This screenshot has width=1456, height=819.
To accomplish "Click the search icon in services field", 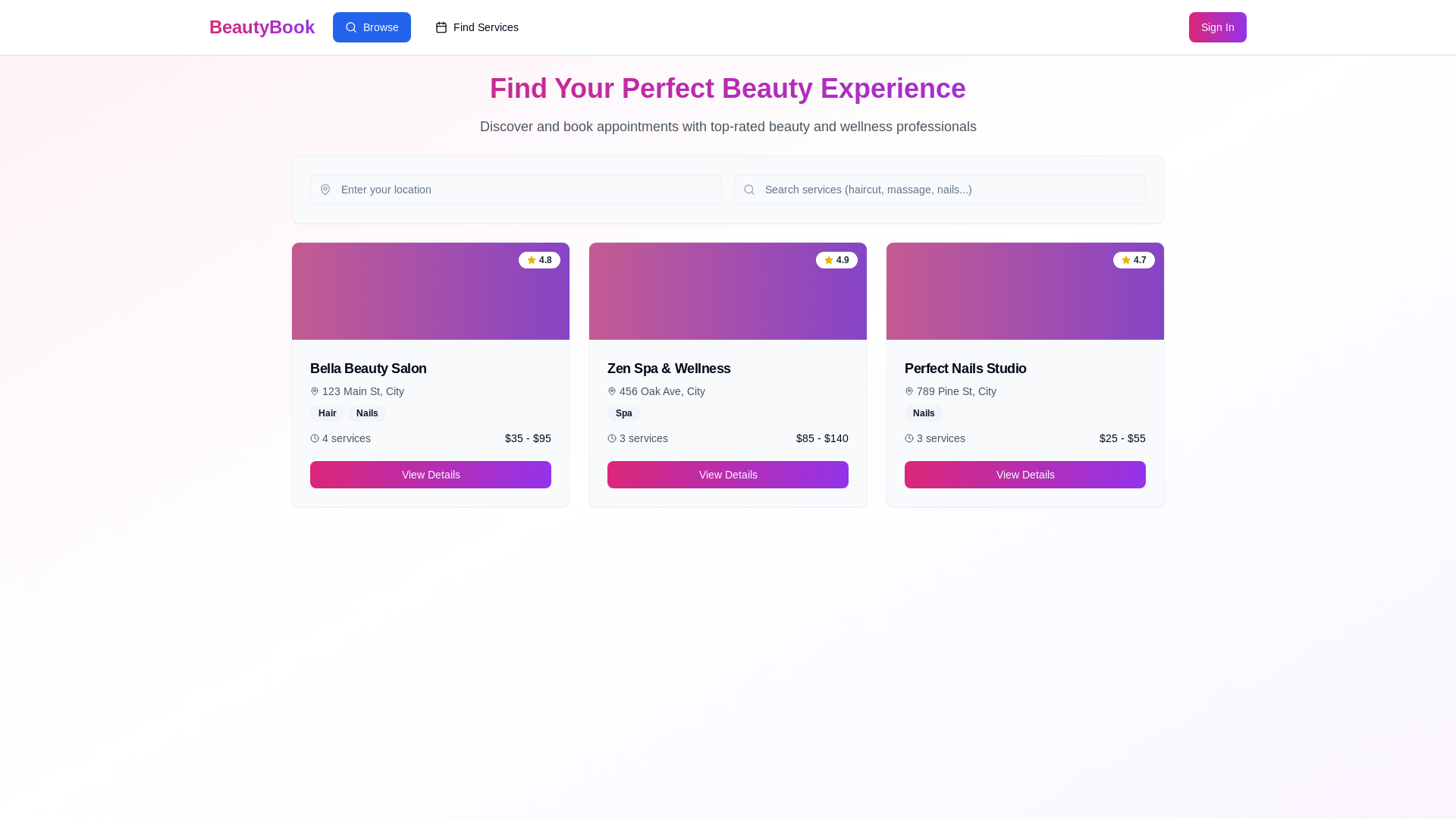I will tap(749, 190).
